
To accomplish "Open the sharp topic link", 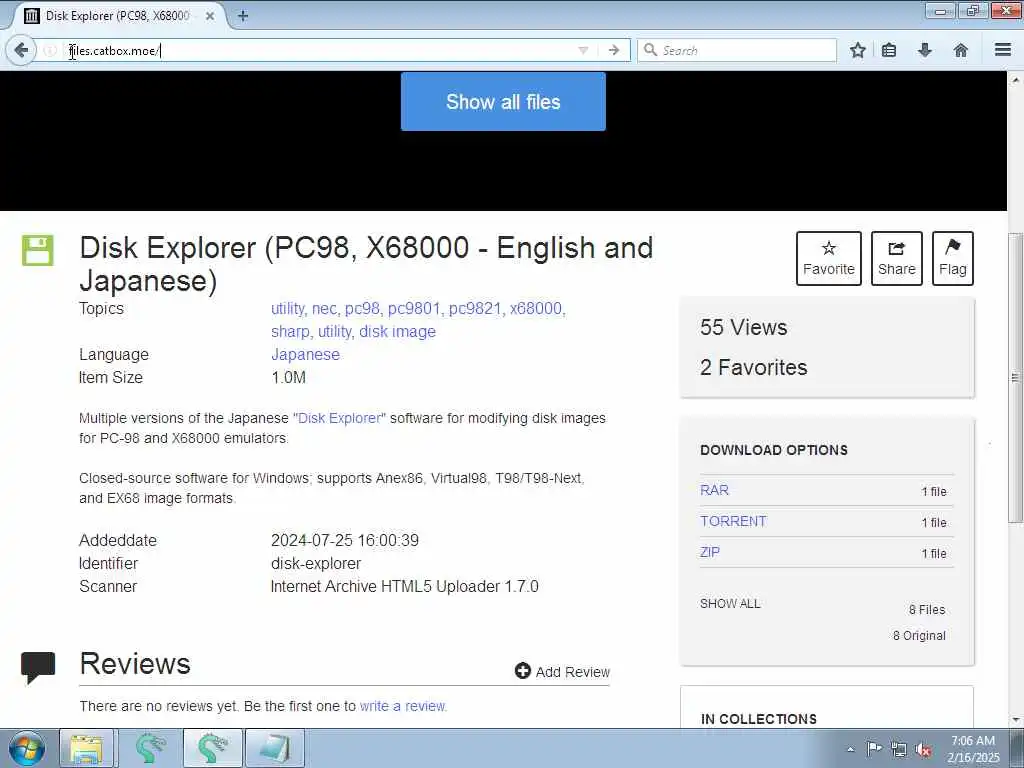I will (290, 331).
